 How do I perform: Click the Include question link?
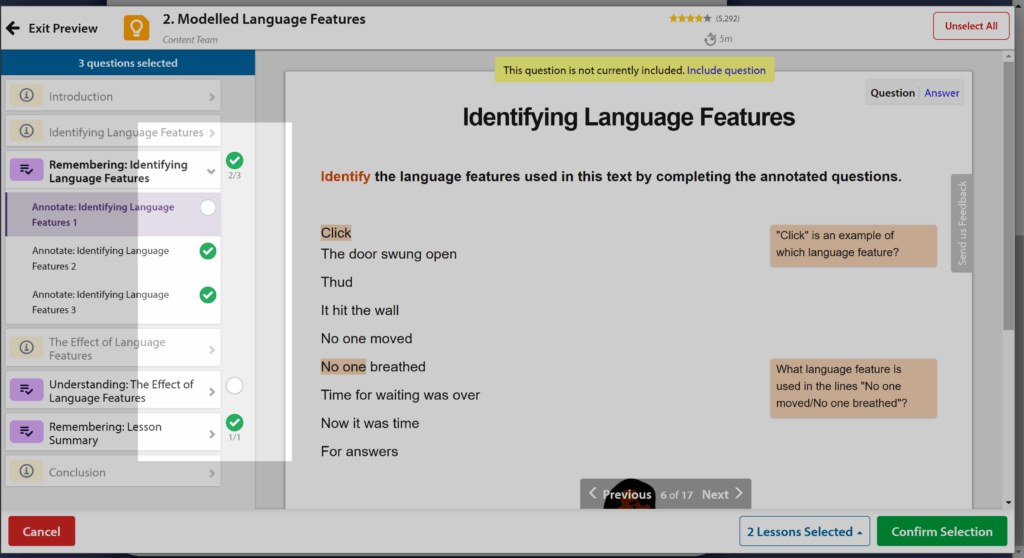[x=726, y=71]
